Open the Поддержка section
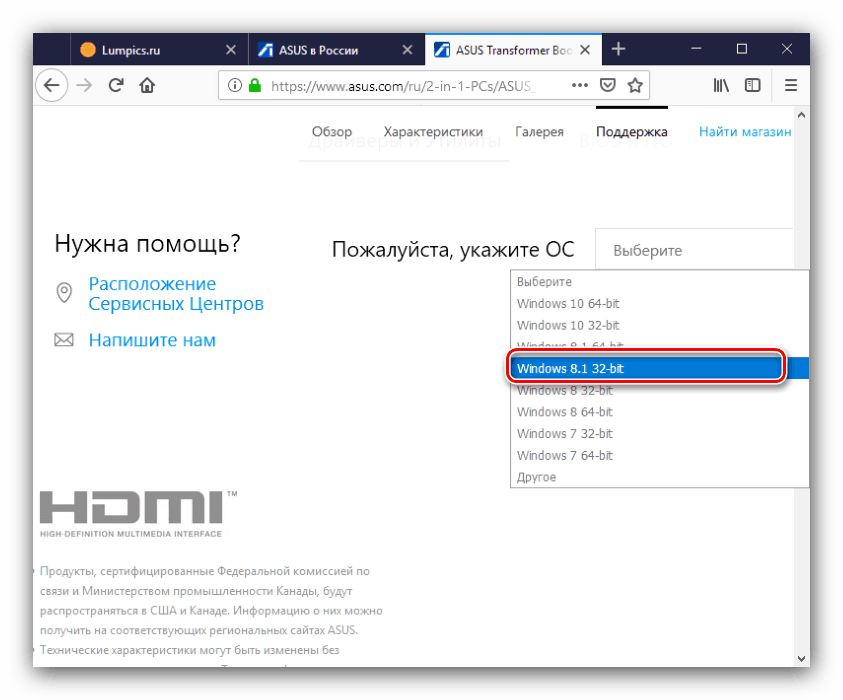The width and height of the screenshot is (843, 700). tap(632, 132)
